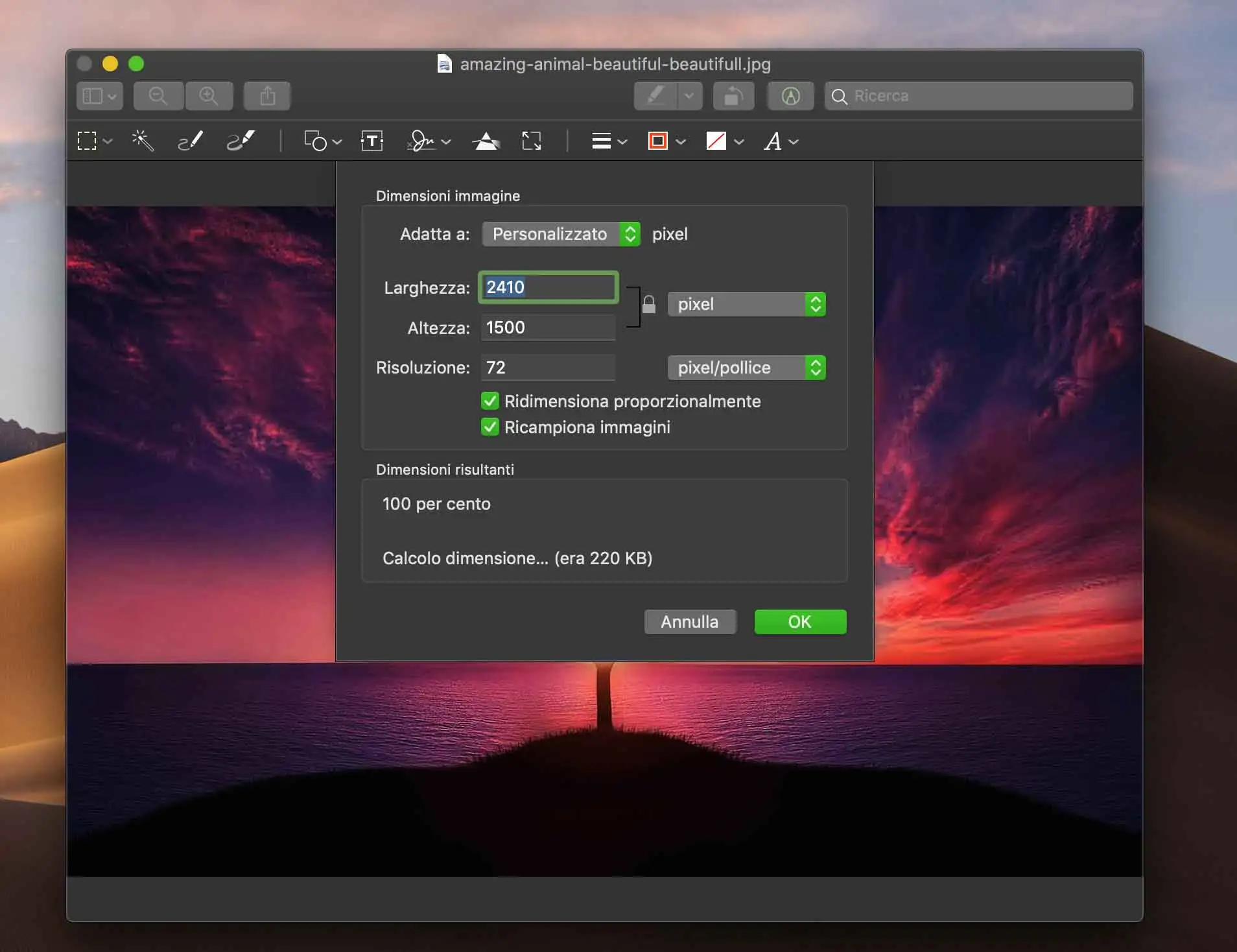Viewport: 1237px width, 952px height.
Task: Uncheck Ridimensiona proporzionalmente
Action: (489, 401)
